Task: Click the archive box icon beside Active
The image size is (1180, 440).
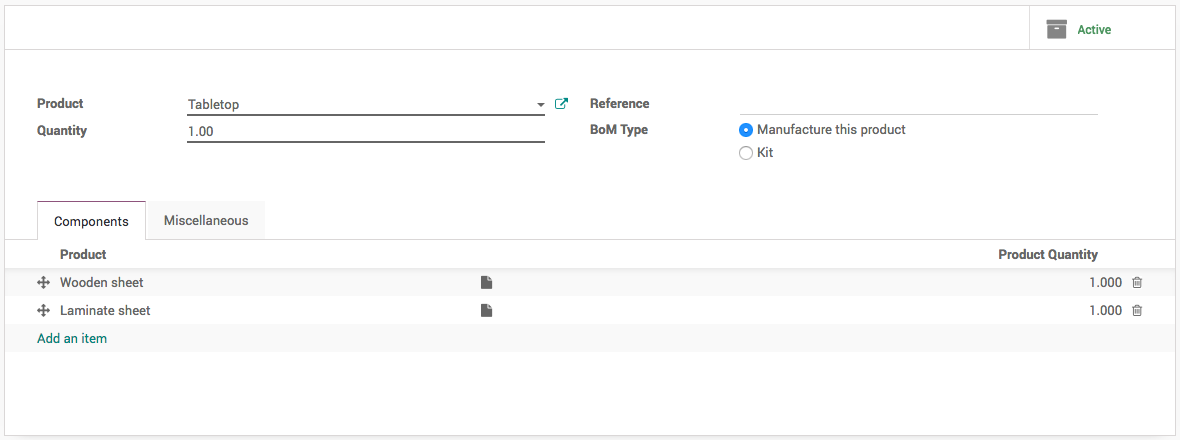Action: coord(1056,29)
